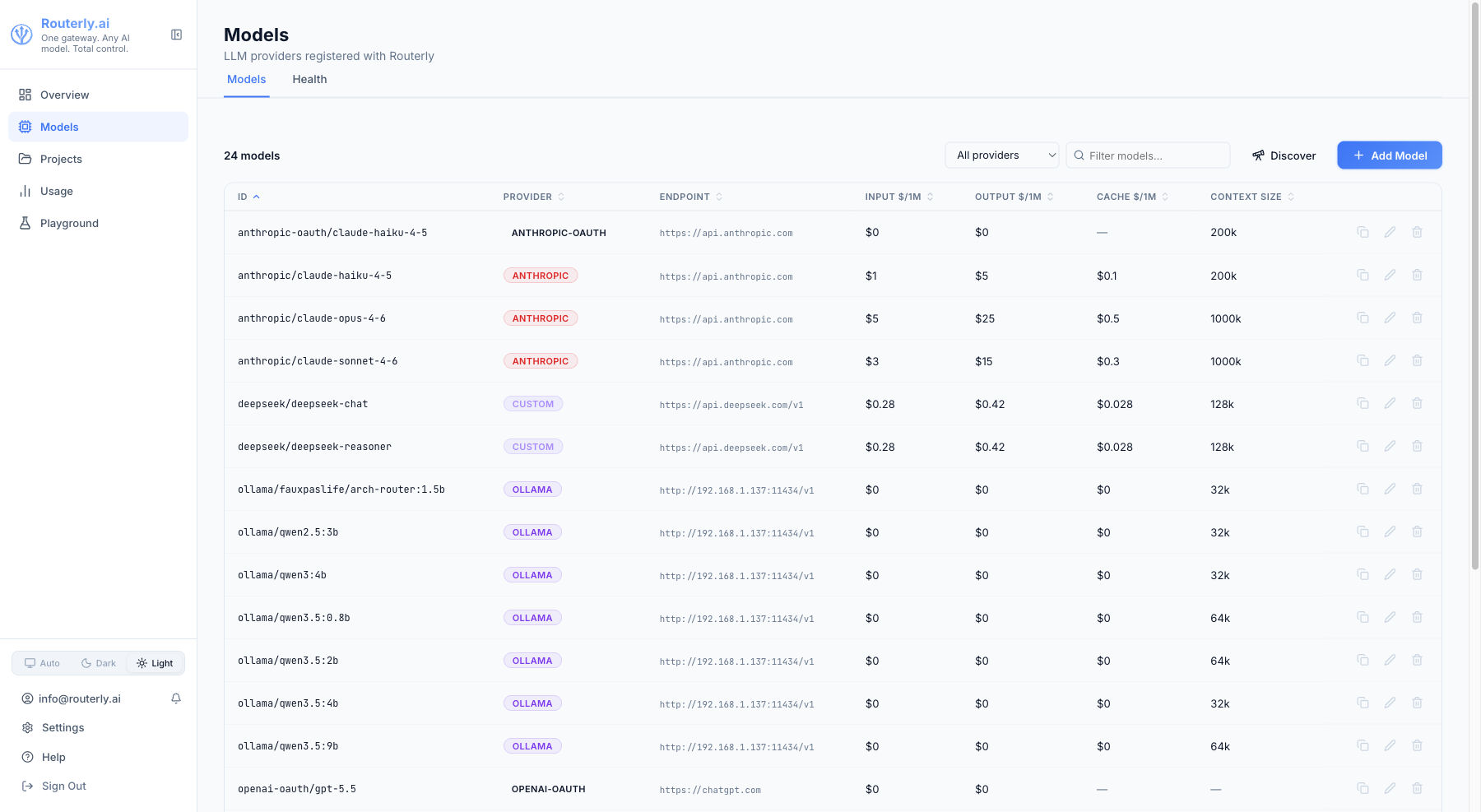
Task: Click the Add Model button
Action: point(1389,155)
